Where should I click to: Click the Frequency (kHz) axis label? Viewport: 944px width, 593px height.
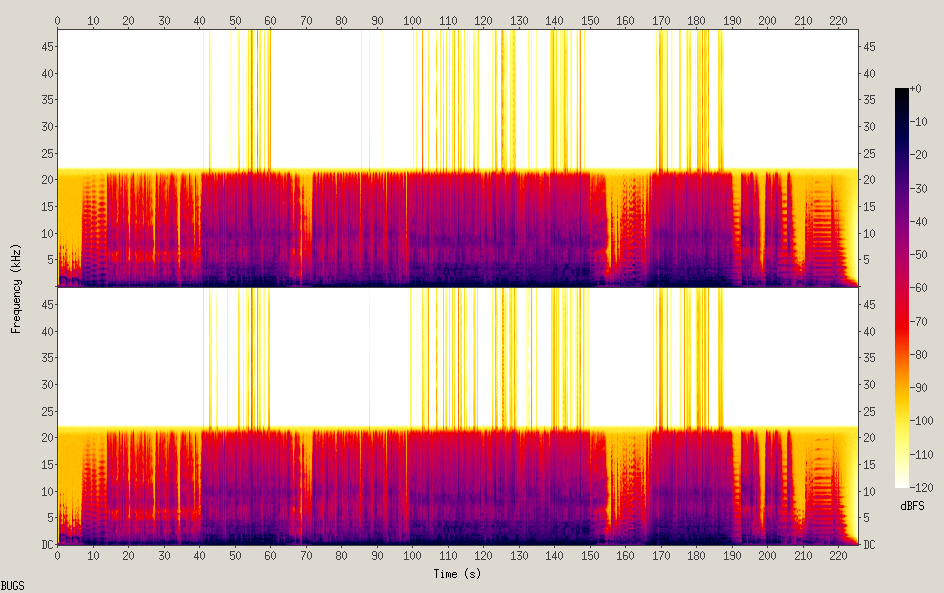pos(17,288)
